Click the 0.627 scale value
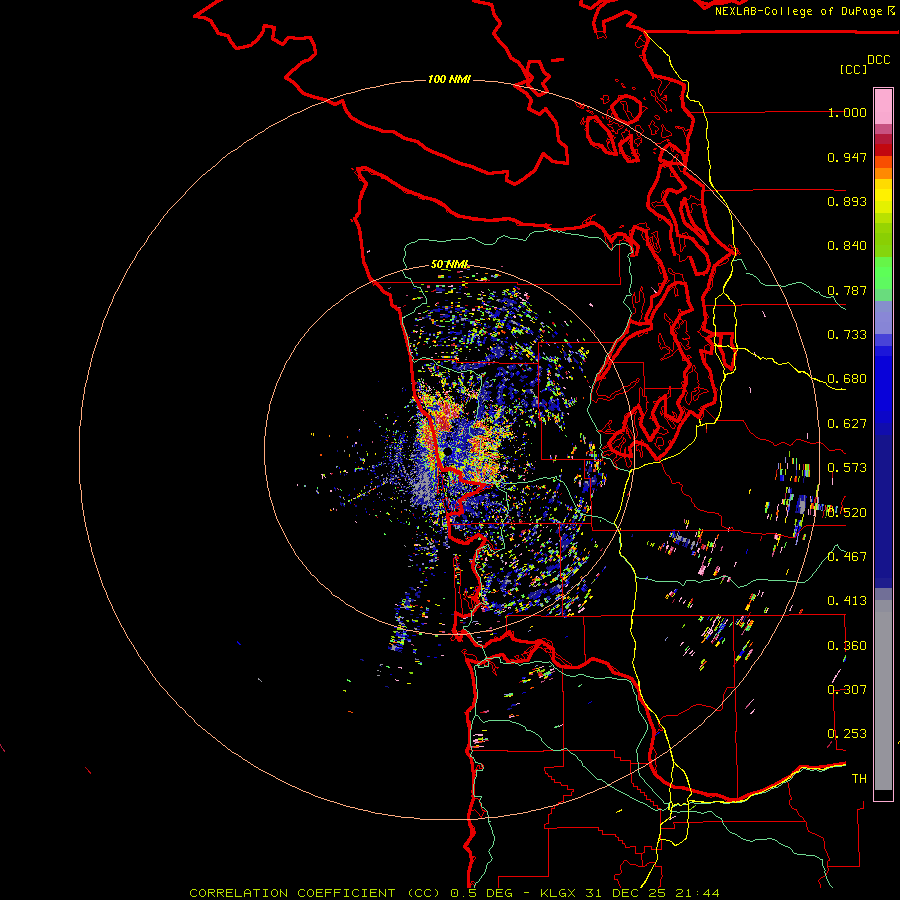This screenshot has width=900, height=900. [x=847, y=424]
